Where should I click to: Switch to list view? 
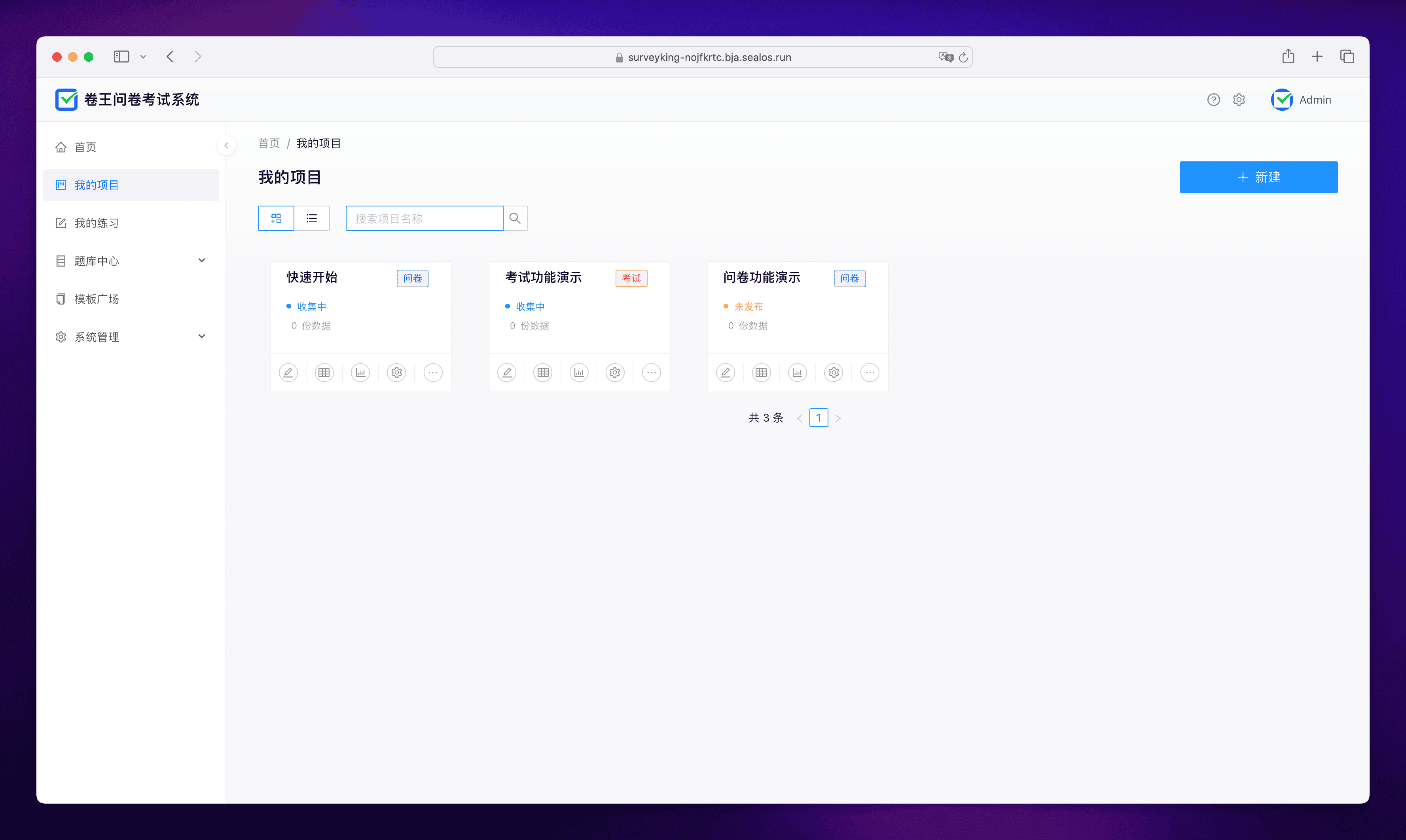(312, 218)
